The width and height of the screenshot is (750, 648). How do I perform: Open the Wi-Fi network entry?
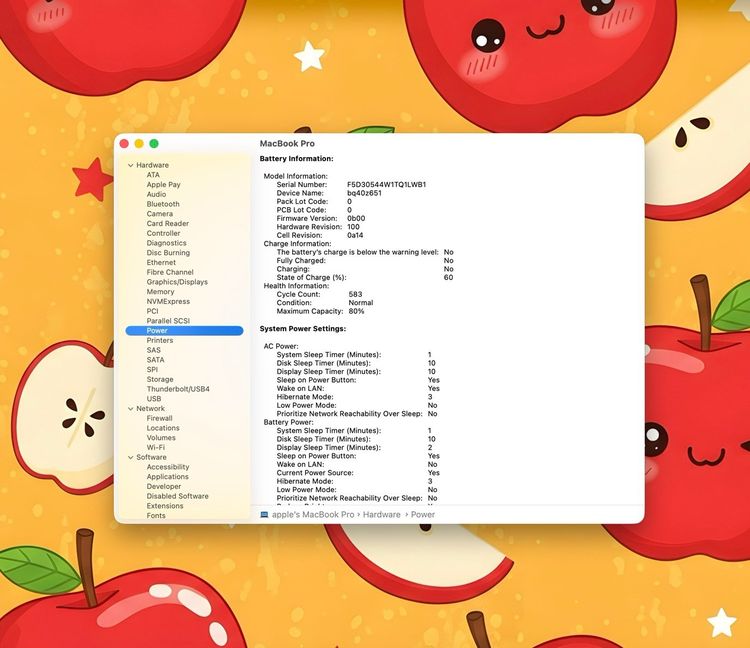[x=156, y=448]
